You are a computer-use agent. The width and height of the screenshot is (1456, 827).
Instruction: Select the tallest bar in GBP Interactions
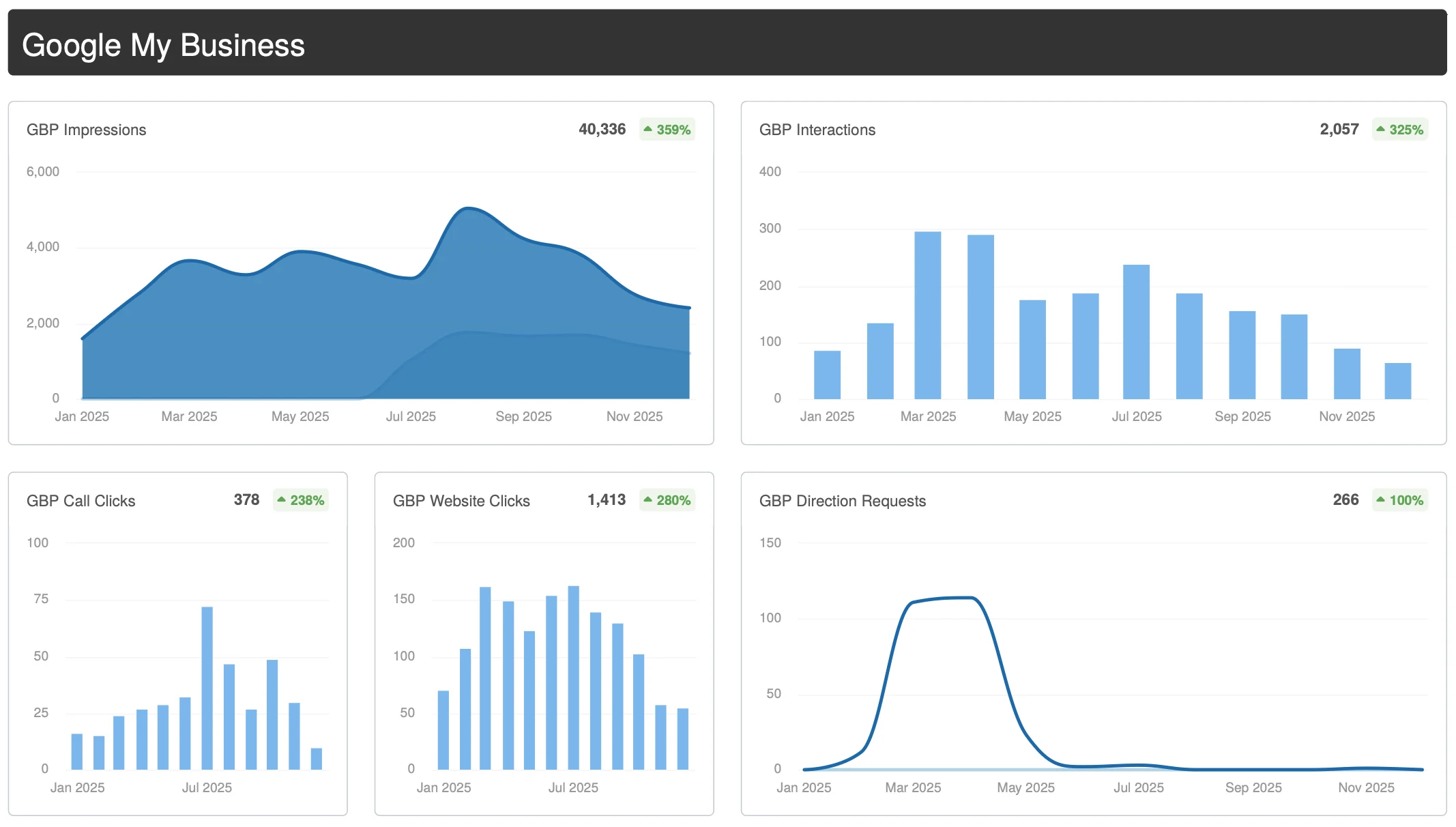[x=927, y=314]
